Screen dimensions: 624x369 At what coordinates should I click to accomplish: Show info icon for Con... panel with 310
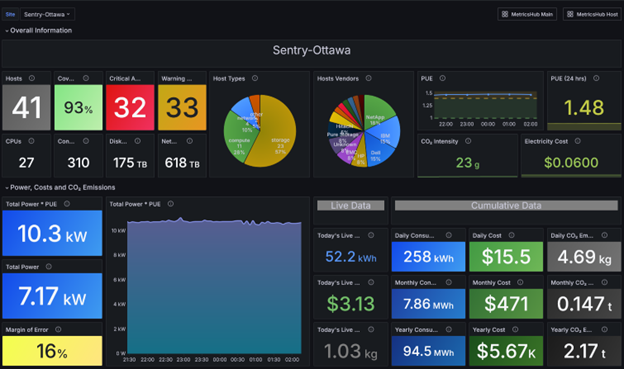[86, 141]
